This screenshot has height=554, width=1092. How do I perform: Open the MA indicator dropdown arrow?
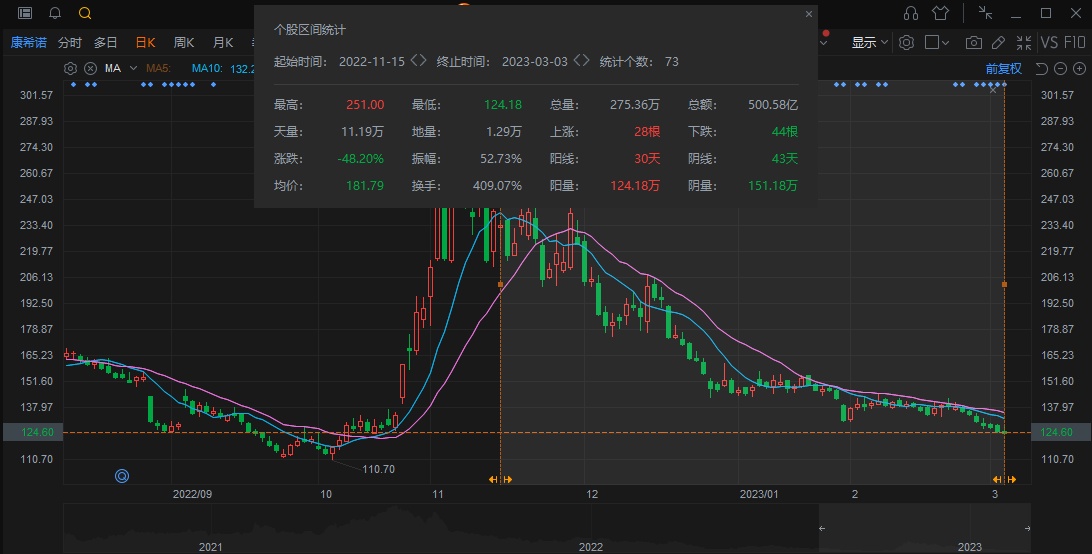click(x=133, y=68)
